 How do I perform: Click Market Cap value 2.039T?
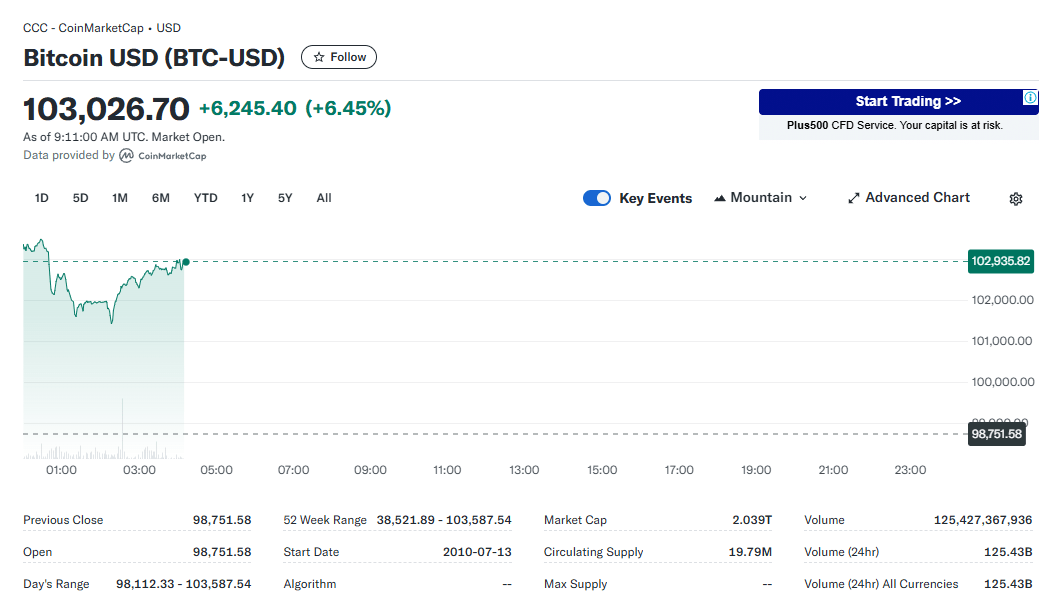(x=752, y=520)
